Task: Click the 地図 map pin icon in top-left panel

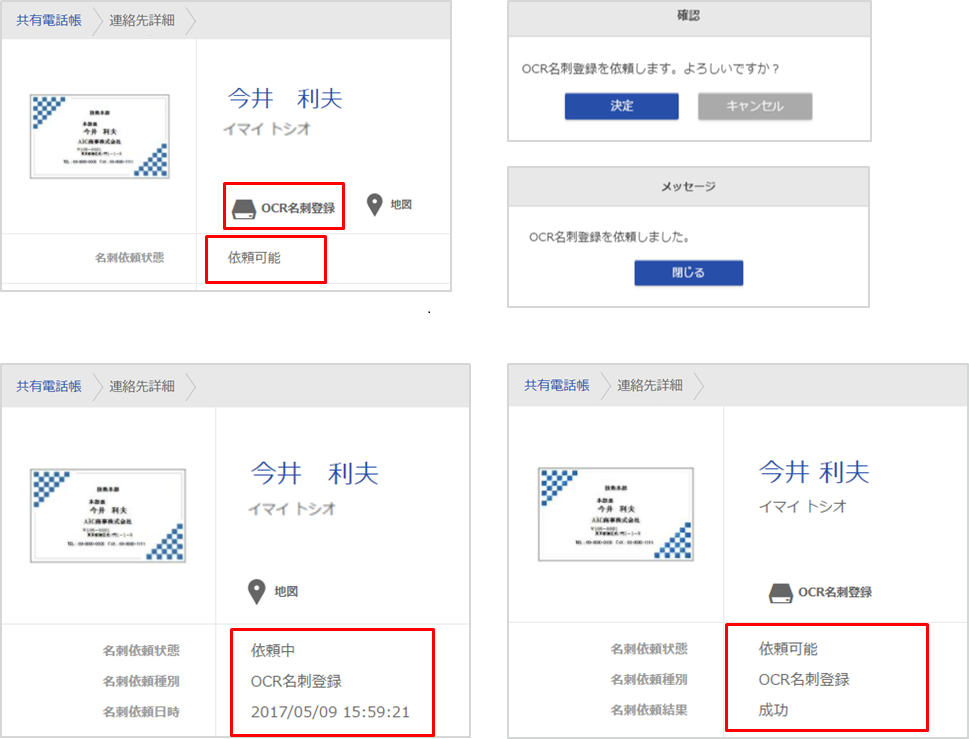Action: (x=373, y=204)
